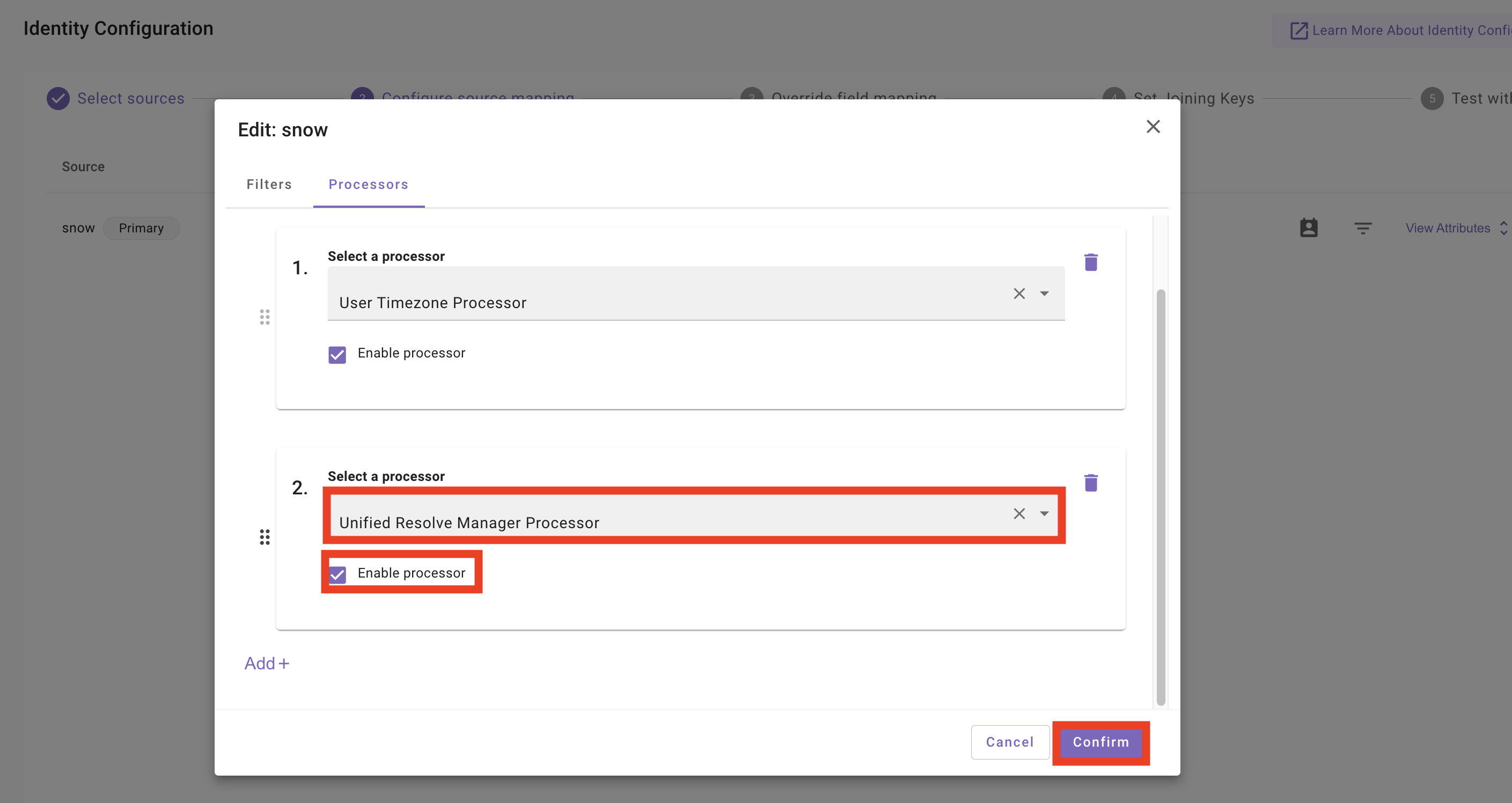Toggle Enable processor for Unified Resolve Manager
Screen dimensions: 1512x803
(337, 575)
